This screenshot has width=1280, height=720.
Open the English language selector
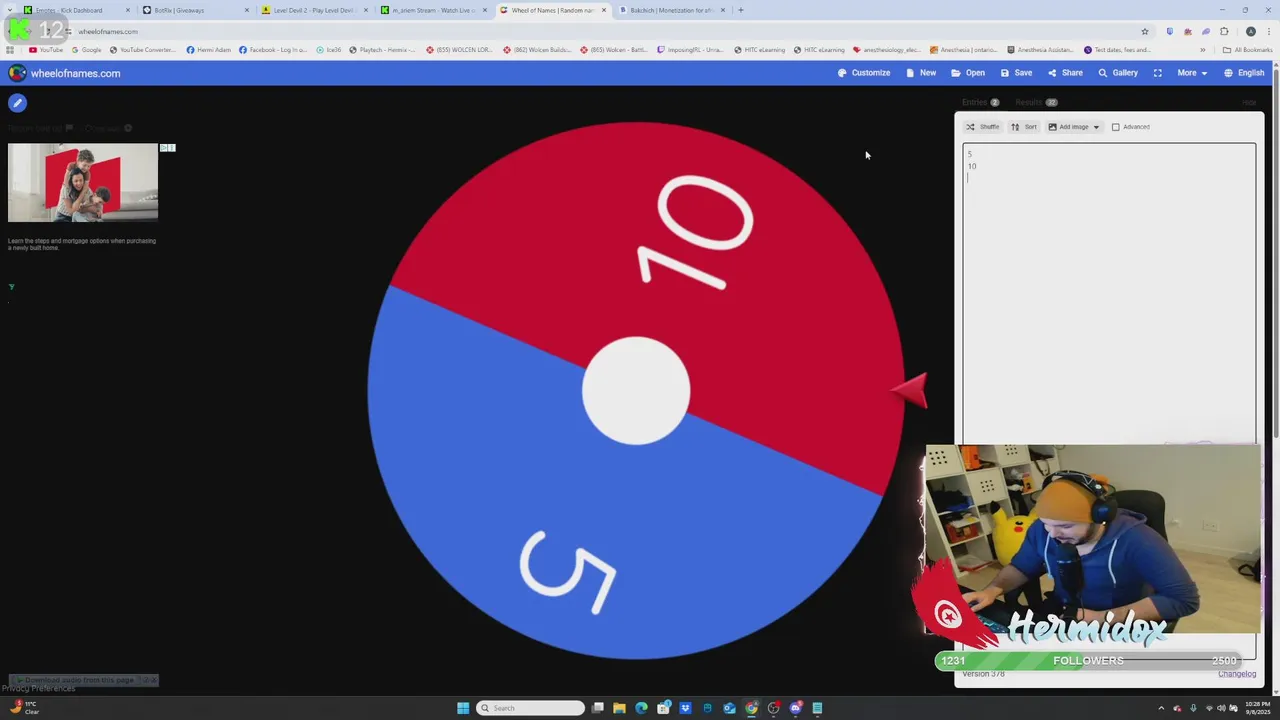tap(1244, 73)
